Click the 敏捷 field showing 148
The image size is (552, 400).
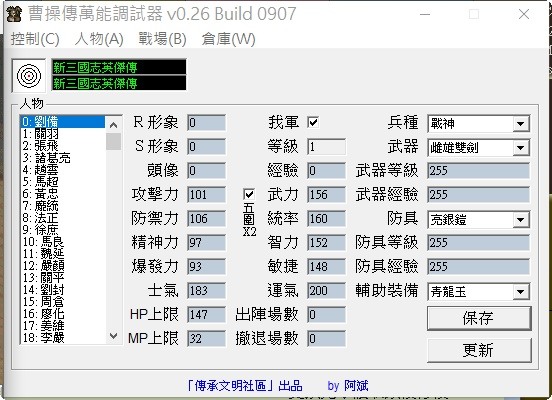327,267
